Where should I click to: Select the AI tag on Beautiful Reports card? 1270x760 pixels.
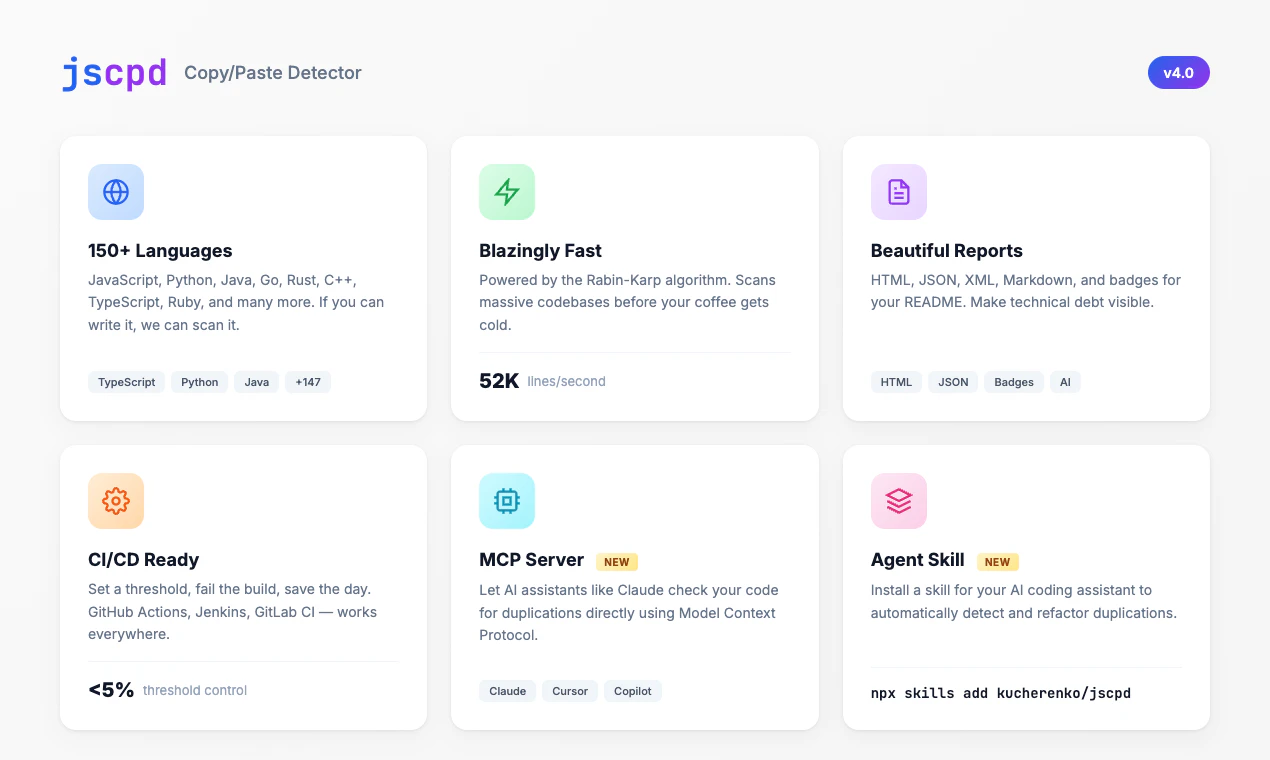click(1065, 382)
